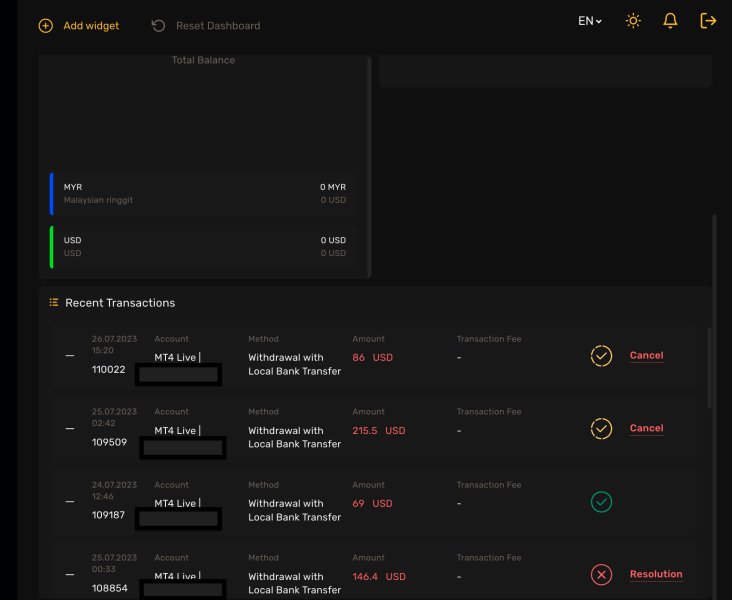
Task: Open the EN language dropdown
Action: point(590,21)
